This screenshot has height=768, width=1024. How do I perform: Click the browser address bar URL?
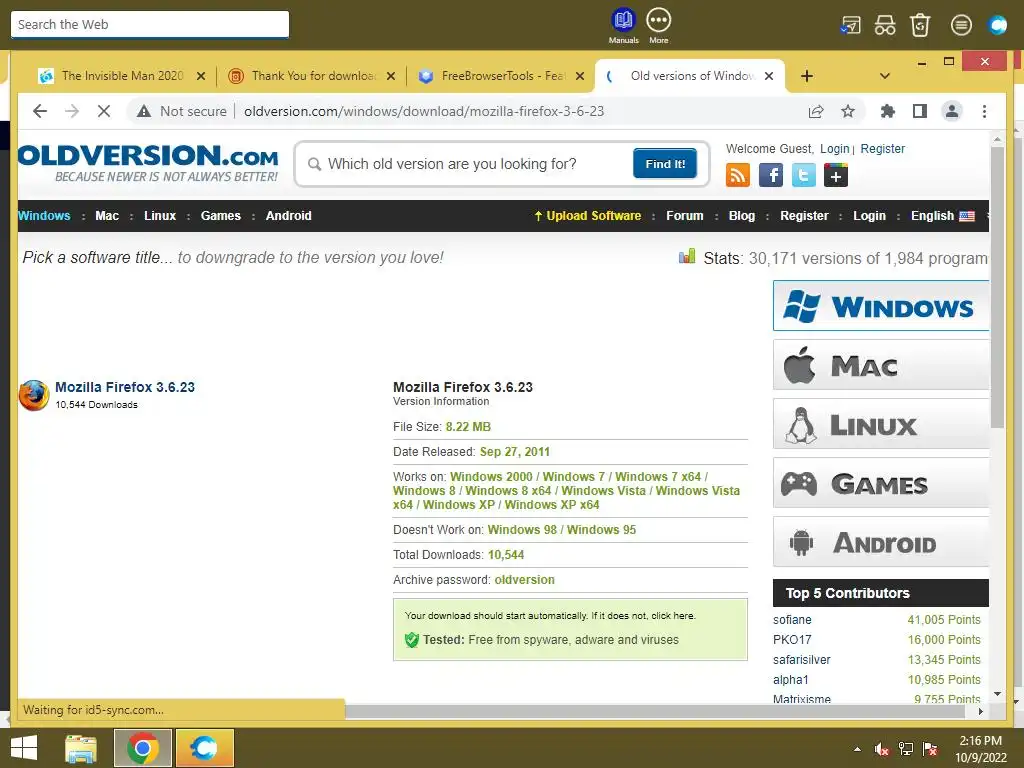424,111
